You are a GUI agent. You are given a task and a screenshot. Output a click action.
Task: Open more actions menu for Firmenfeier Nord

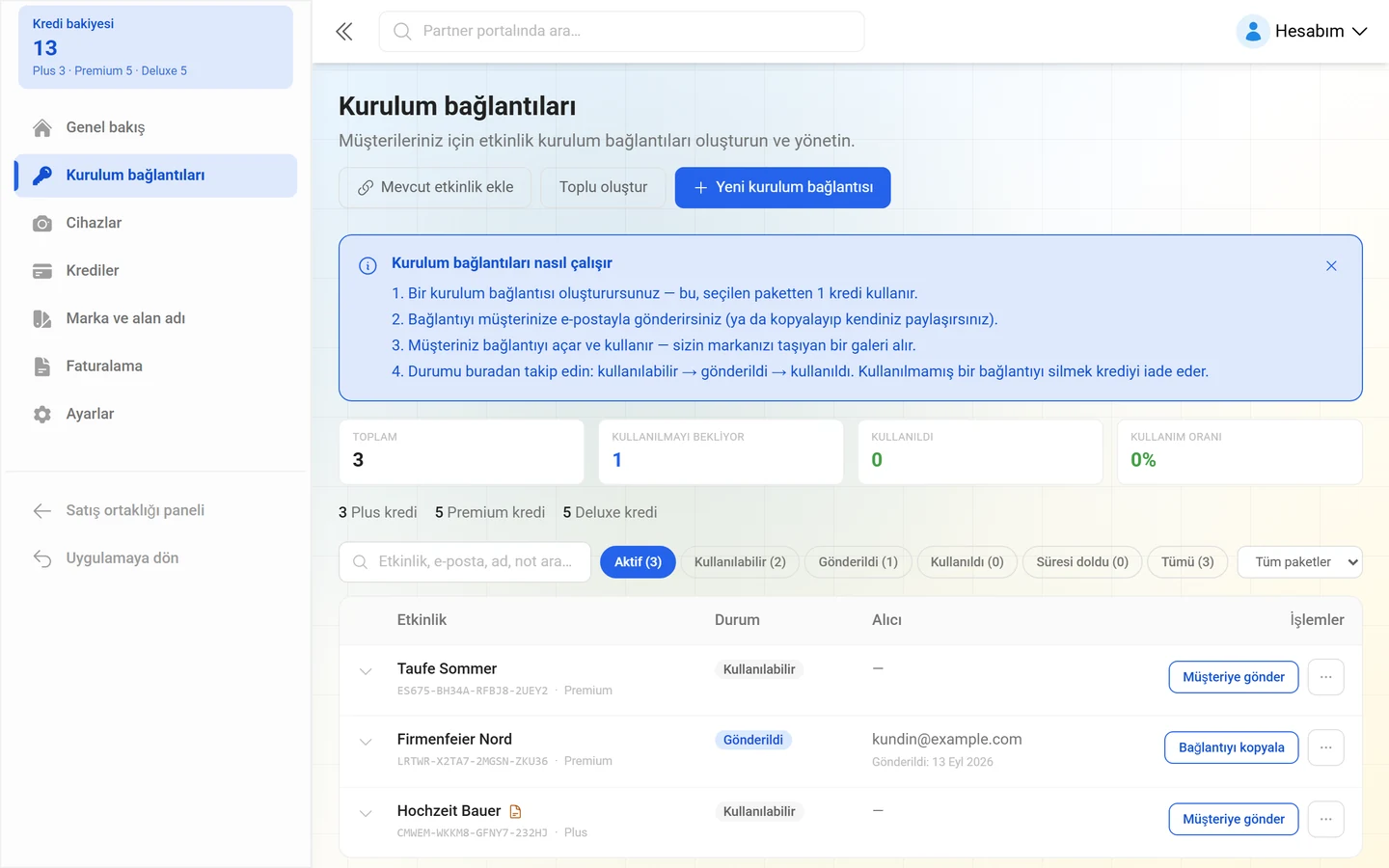[1326, 747]
